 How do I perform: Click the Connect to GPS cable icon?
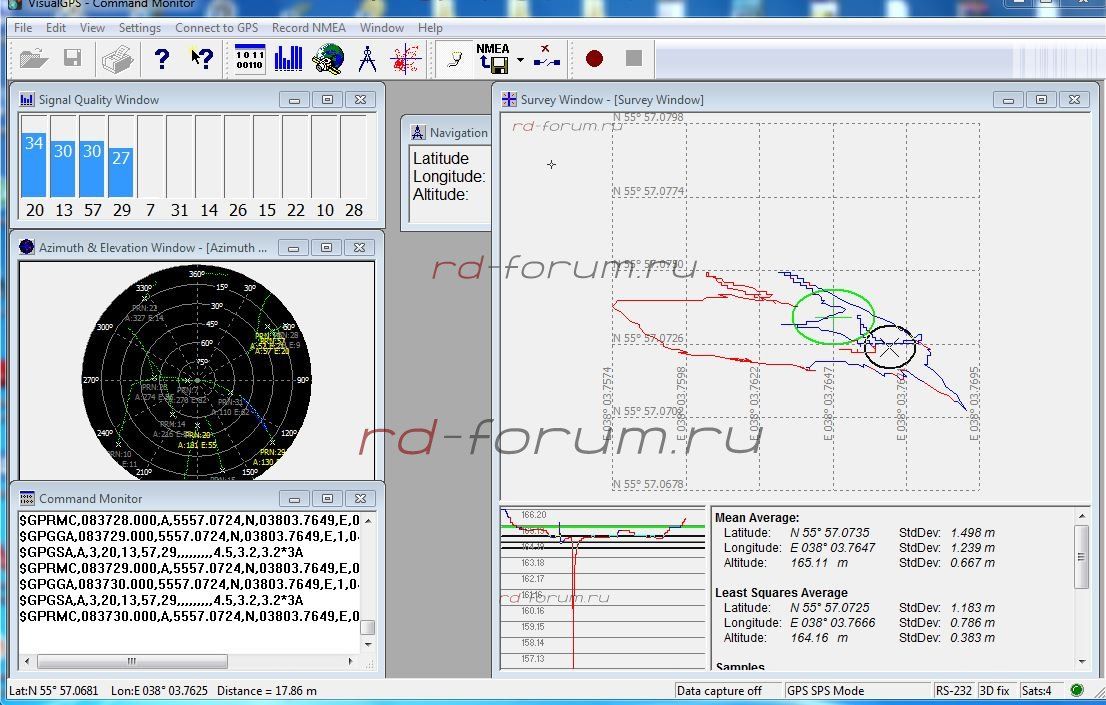coord(455,59)
